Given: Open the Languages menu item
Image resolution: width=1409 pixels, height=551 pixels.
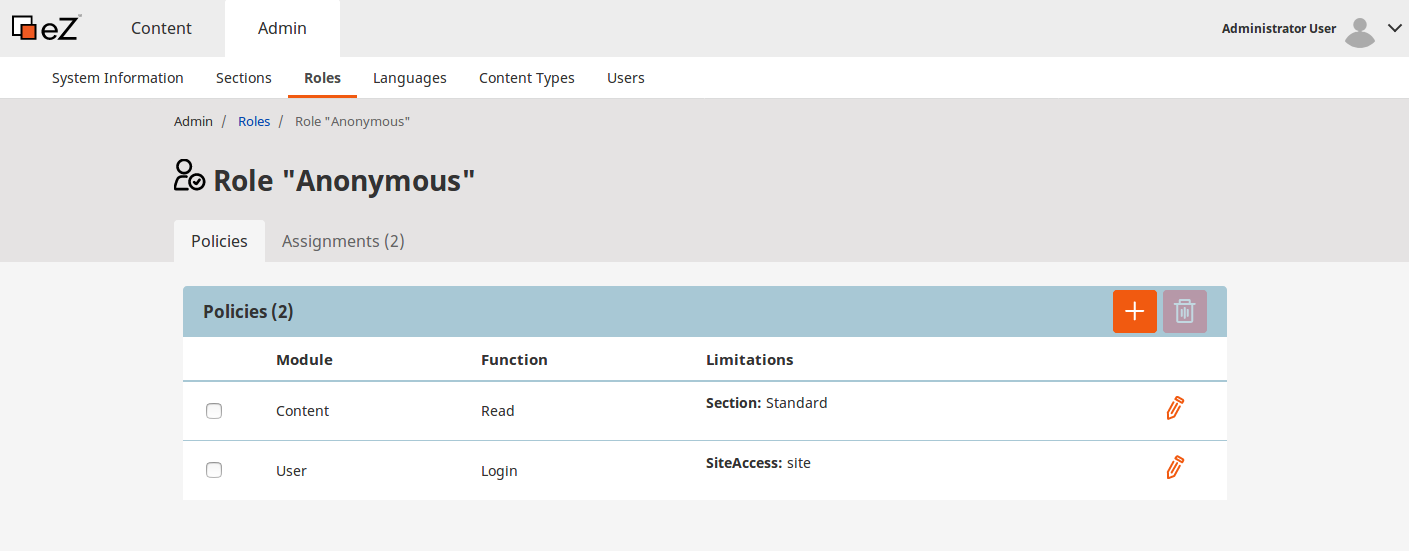Looking at the screenshot, I should click(x=409, y=78).
